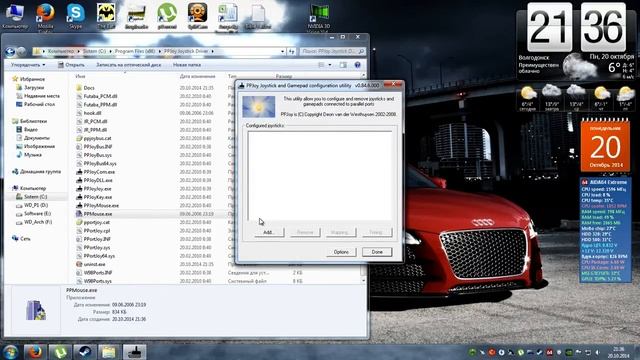This screenshot has height=360, width=640.
Task: Sort by Дата изменения column header
Action: (x=197, y=76)
